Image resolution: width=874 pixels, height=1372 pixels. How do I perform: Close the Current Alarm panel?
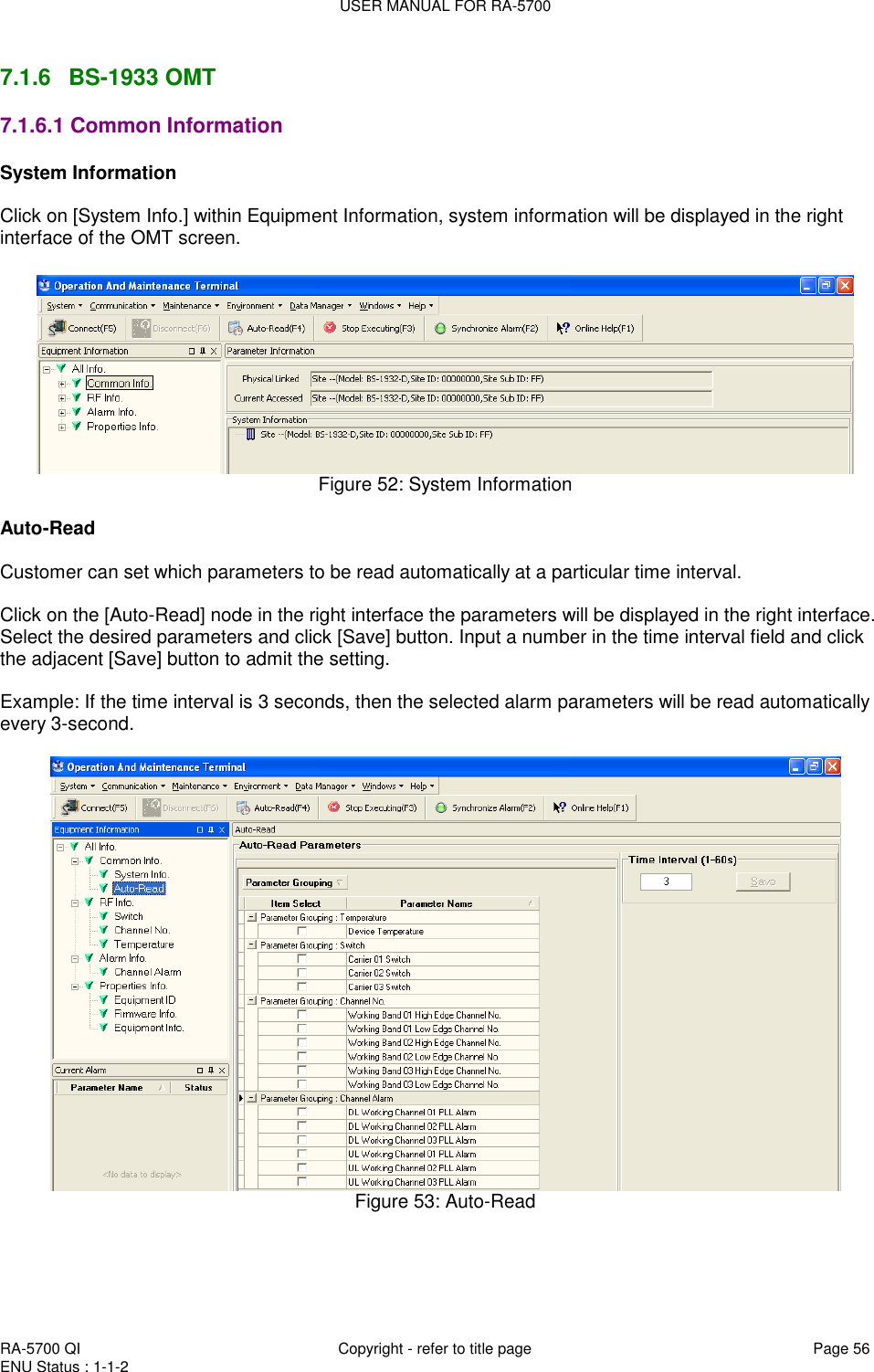pos(221,1071)
